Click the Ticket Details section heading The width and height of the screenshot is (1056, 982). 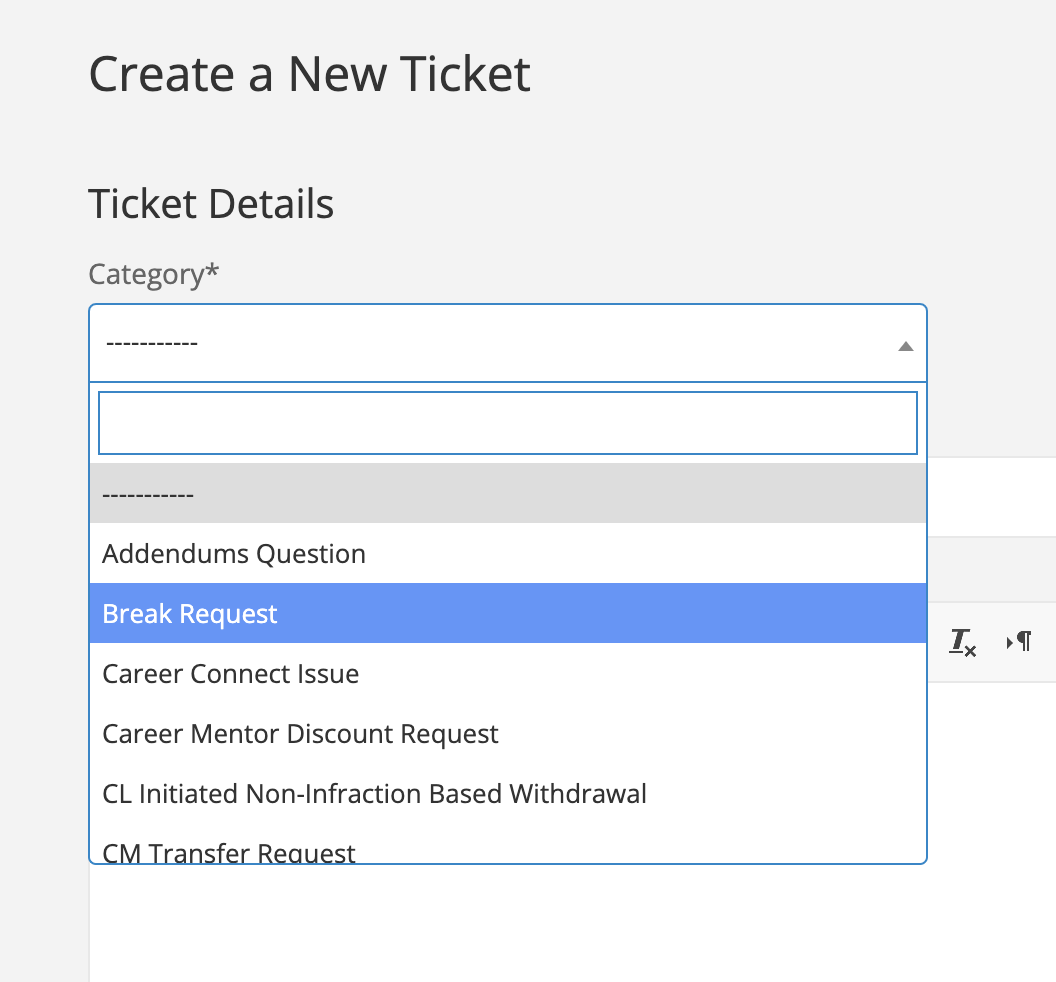pos(211,204)
